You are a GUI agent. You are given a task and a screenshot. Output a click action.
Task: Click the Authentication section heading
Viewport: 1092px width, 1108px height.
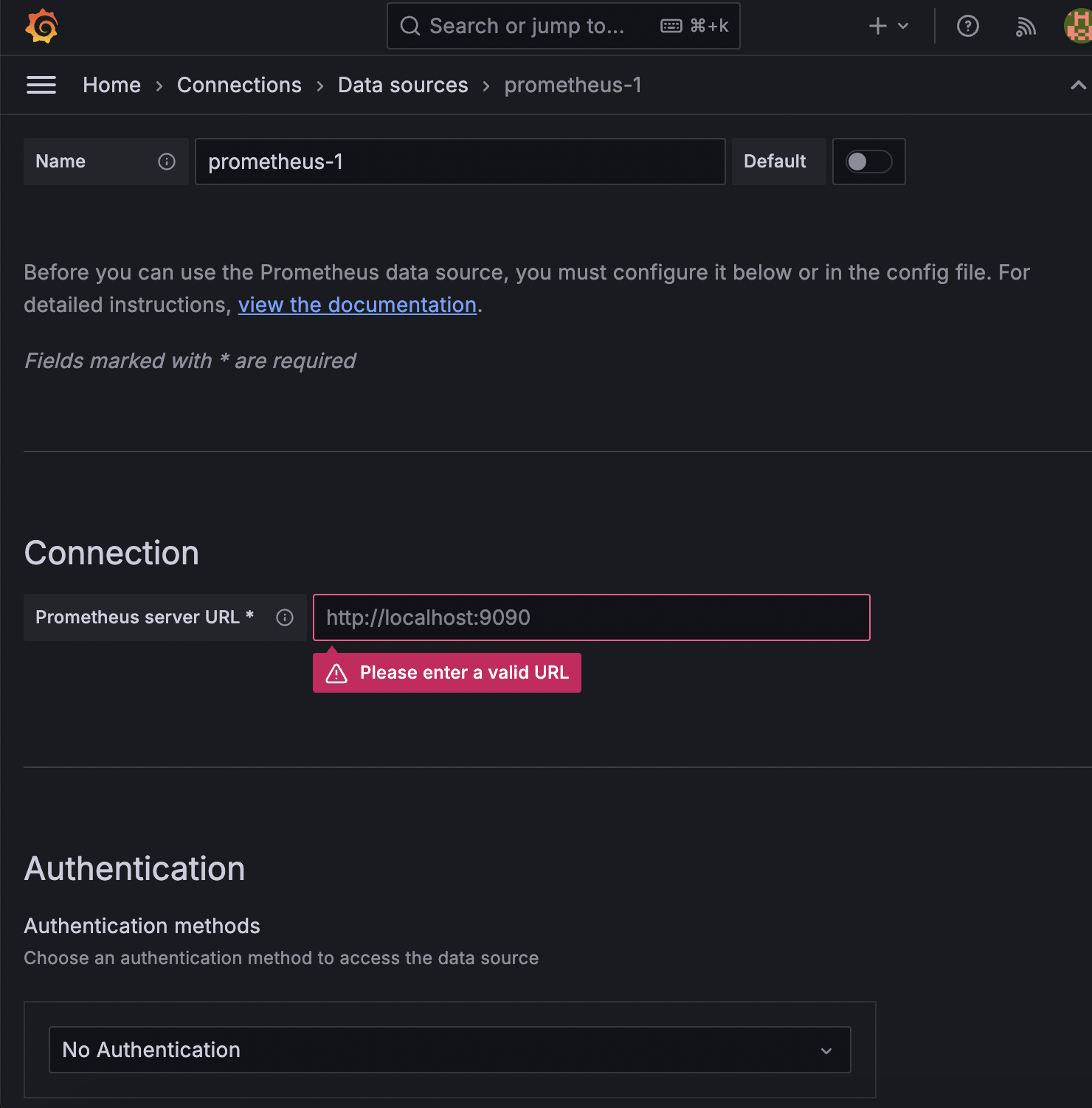pos(134,869)
